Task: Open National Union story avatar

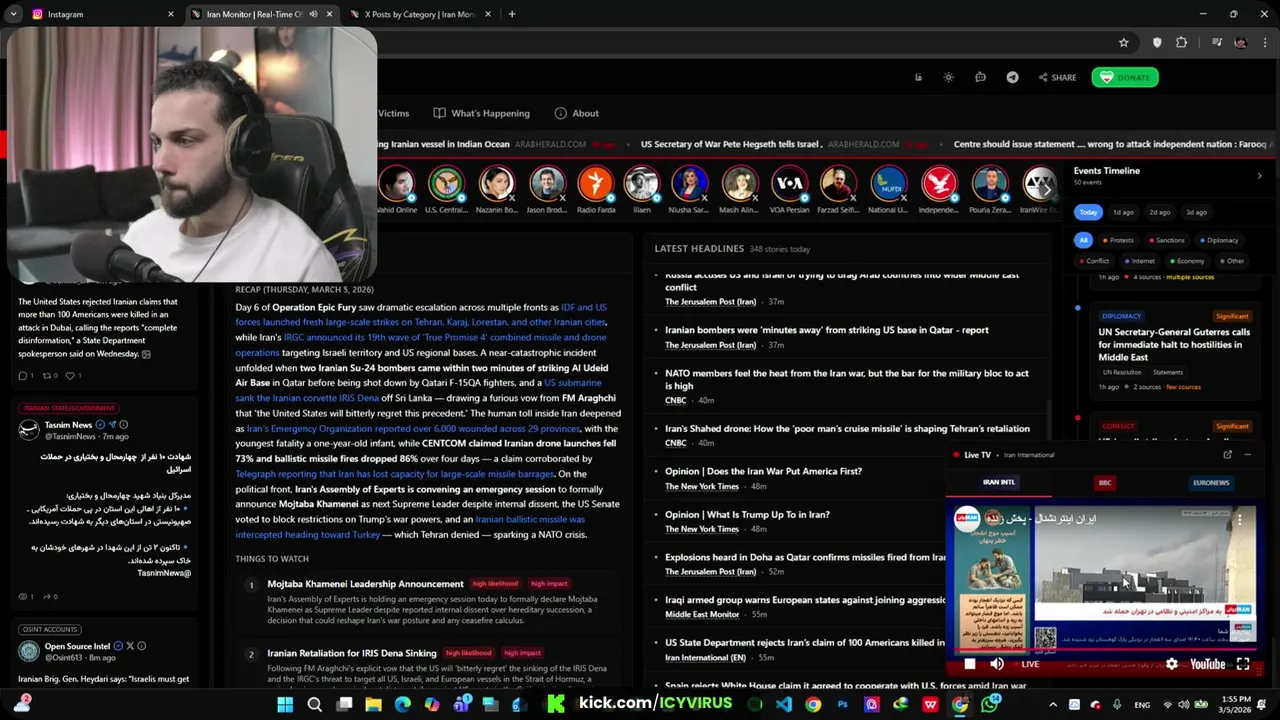Action: coord(888,185)
